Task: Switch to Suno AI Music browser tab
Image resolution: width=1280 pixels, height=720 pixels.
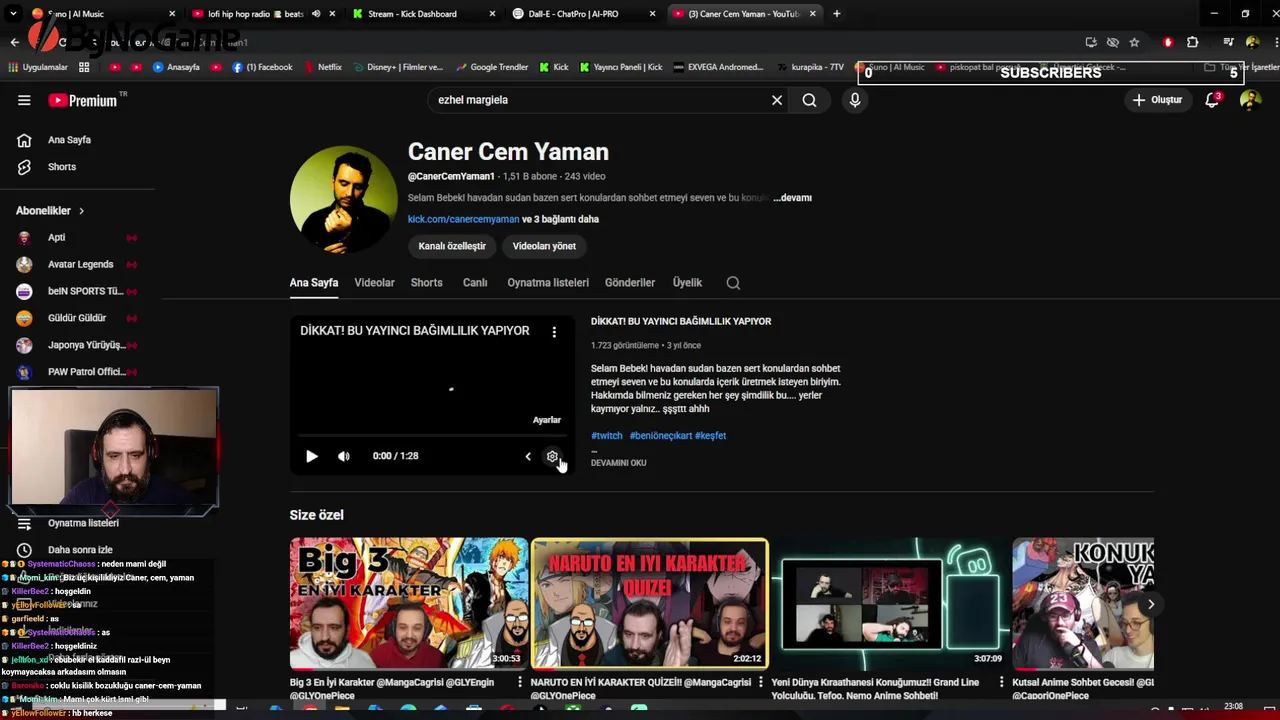Action: click(x=100, y=14)
